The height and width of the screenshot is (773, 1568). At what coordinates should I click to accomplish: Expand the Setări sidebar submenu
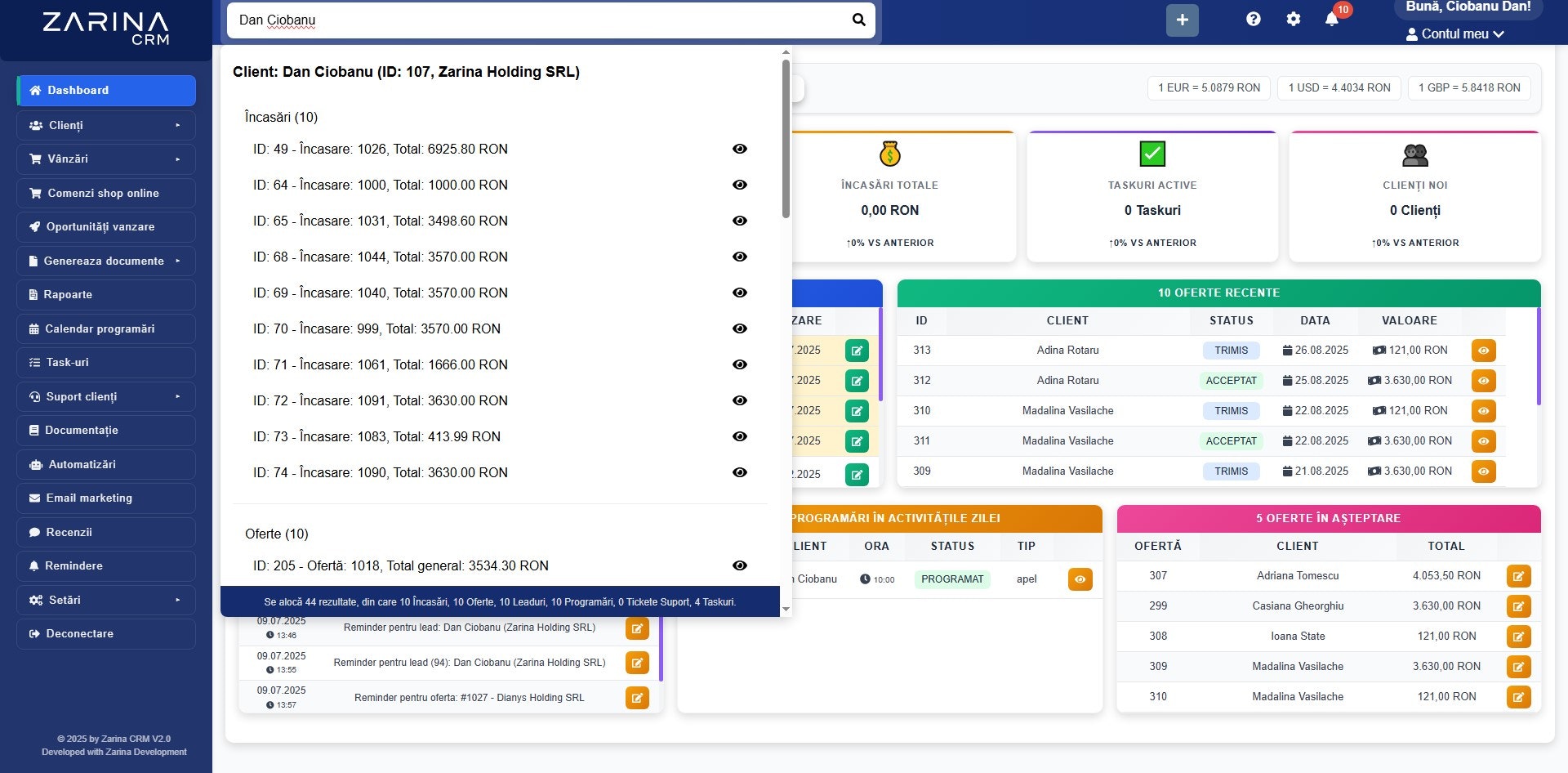(x=105, y=599)
